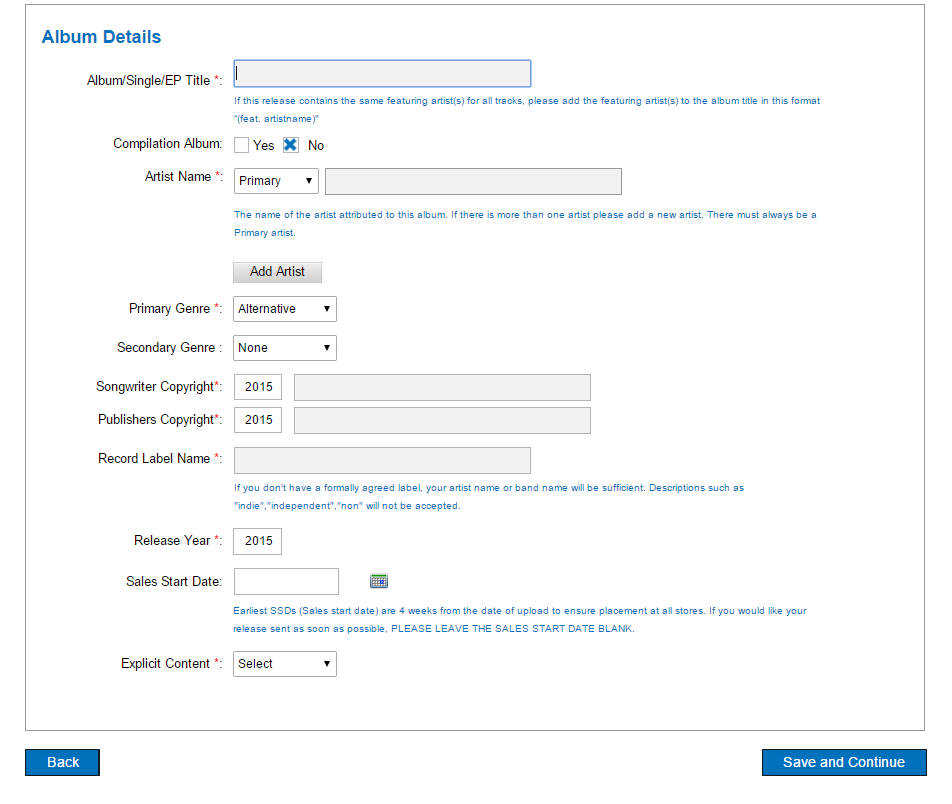Open the artist type Primary dropdown
Viewport: 952px width, 804px height.
276,181
